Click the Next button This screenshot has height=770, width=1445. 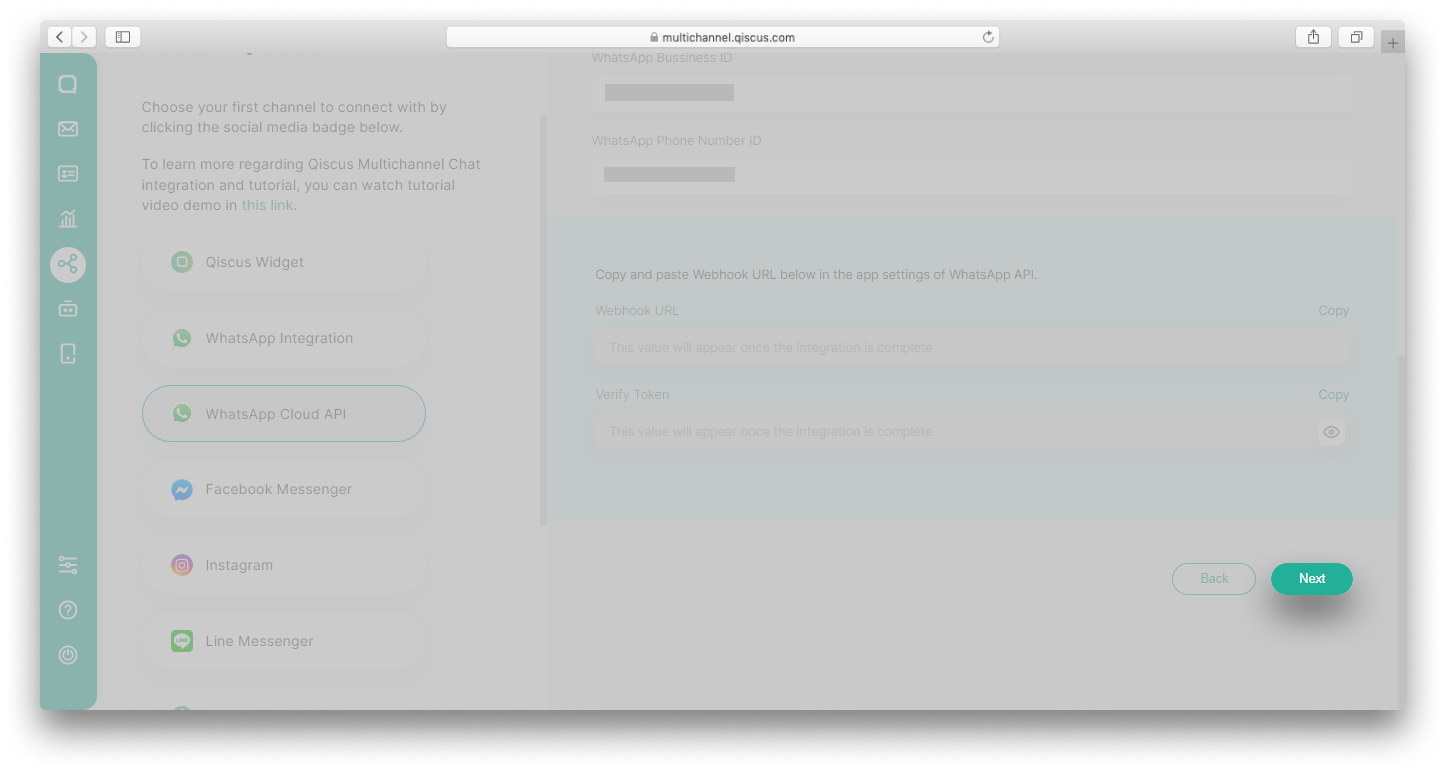pyautogui.click(x=1312, y=579)
